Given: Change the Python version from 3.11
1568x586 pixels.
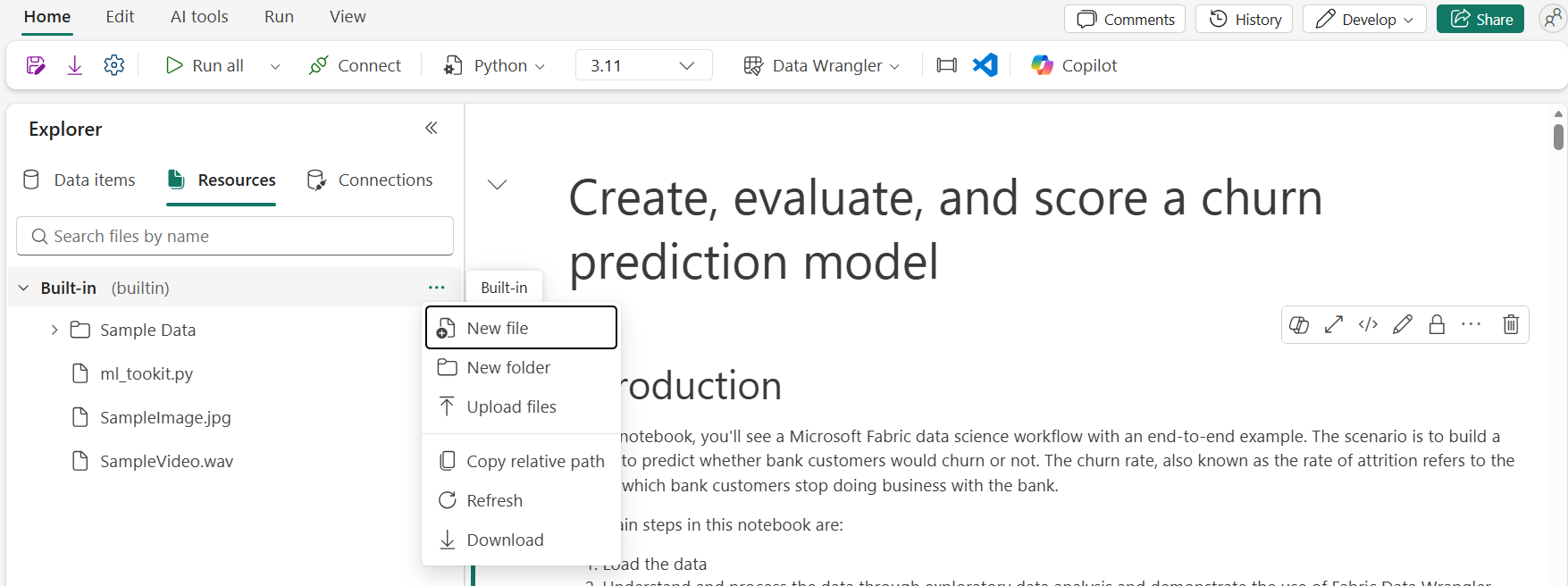Looking at the screenshot, I should tap(642, 64).
